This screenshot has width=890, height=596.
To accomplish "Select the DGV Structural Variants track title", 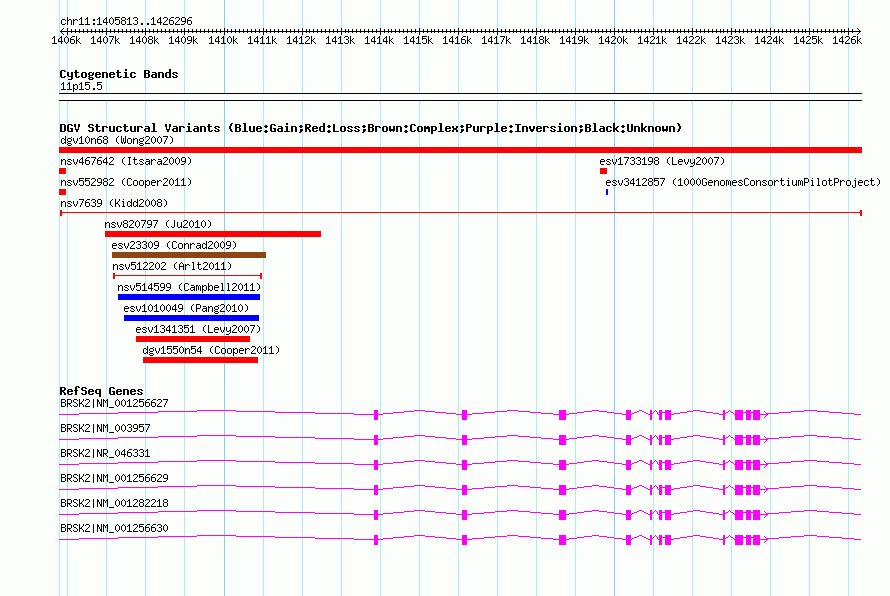I will pos(371,128).
